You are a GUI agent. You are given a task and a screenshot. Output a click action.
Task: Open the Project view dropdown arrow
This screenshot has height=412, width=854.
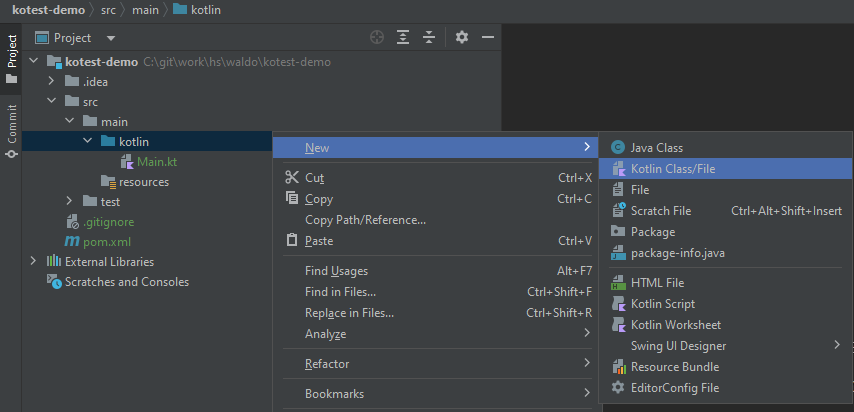(x=111, y=38)
